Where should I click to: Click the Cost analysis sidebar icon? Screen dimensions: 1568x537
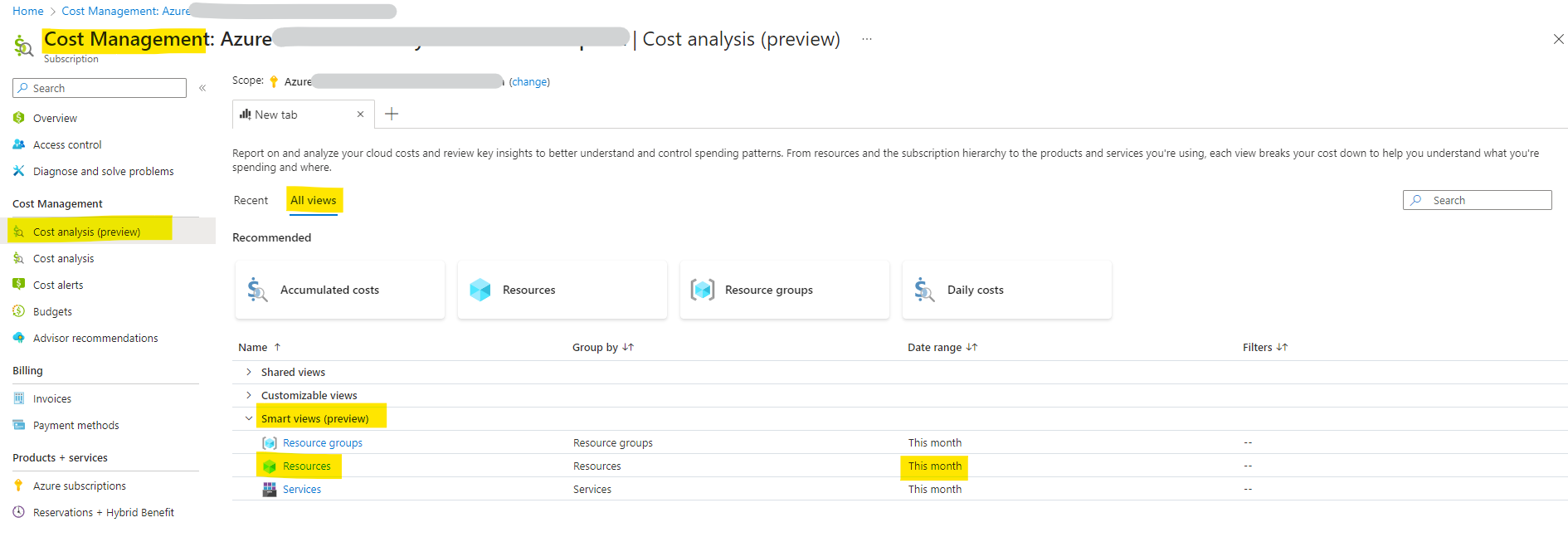tap(19, 258)
